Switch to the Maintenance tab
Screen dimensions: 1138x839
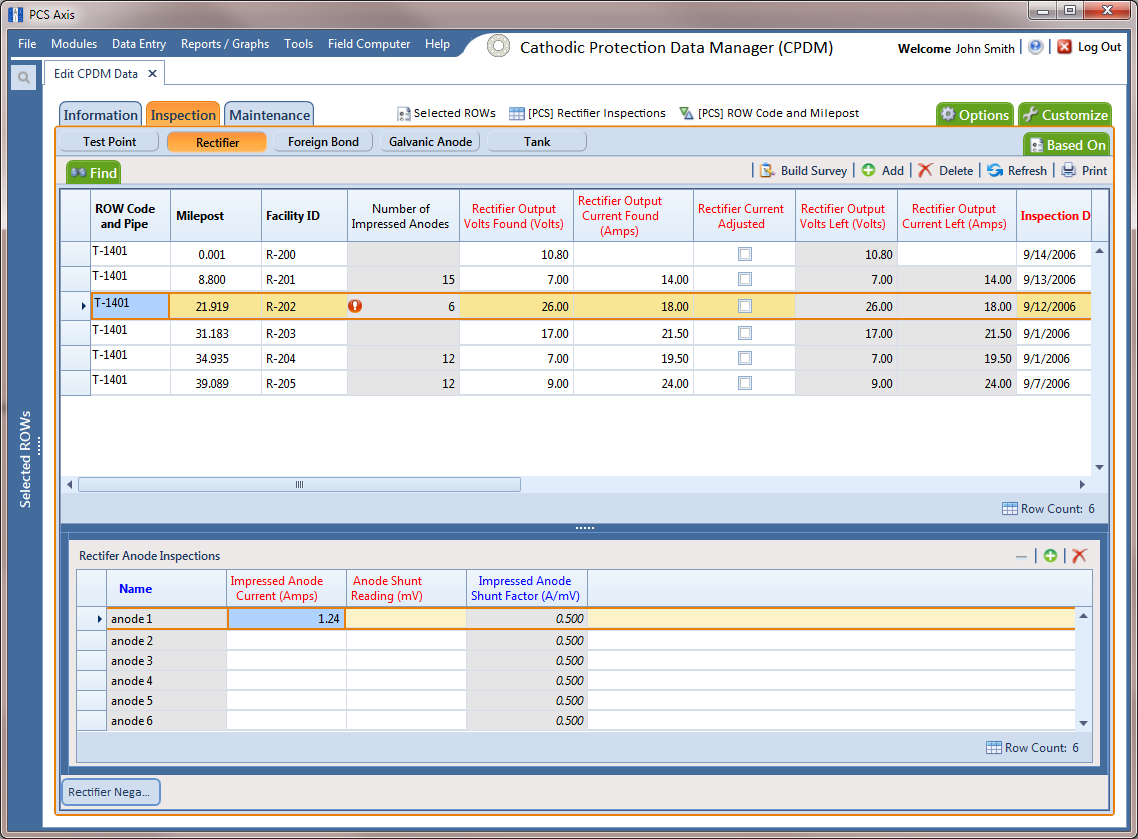269,115
